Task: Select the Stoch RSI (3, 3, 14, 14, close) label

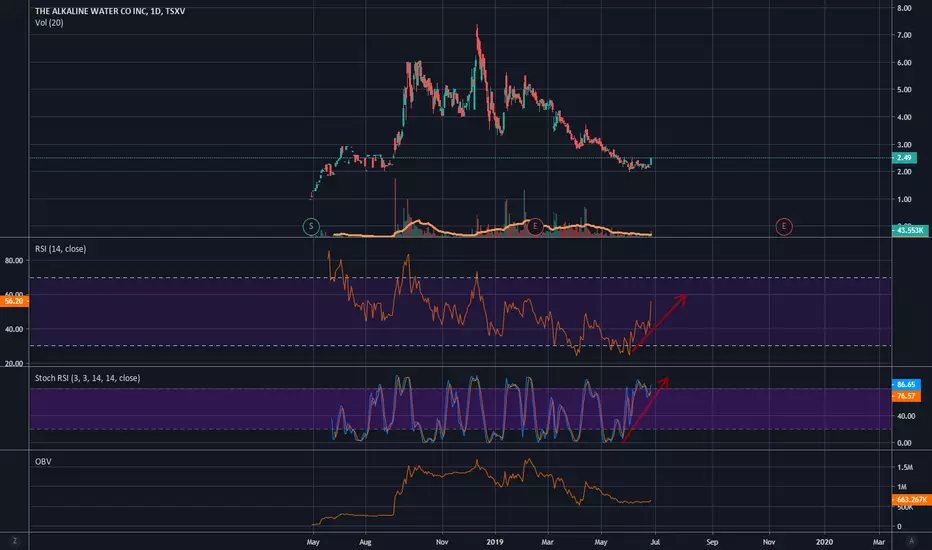Action: (87, 378)
